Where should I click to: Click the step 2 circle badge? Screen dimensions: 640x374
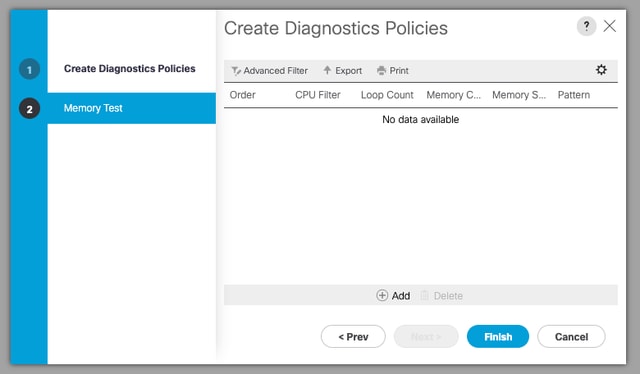point(29,109)
